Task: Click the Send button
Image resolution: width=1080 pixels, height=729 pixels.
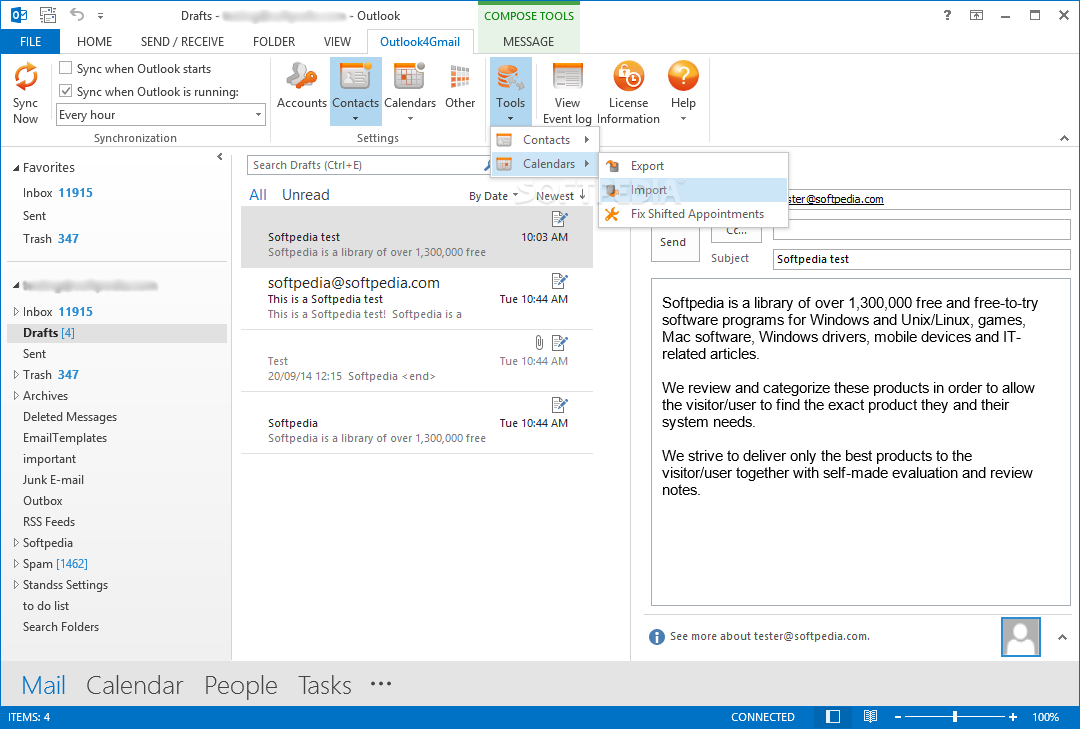Action: pos(673,242)
